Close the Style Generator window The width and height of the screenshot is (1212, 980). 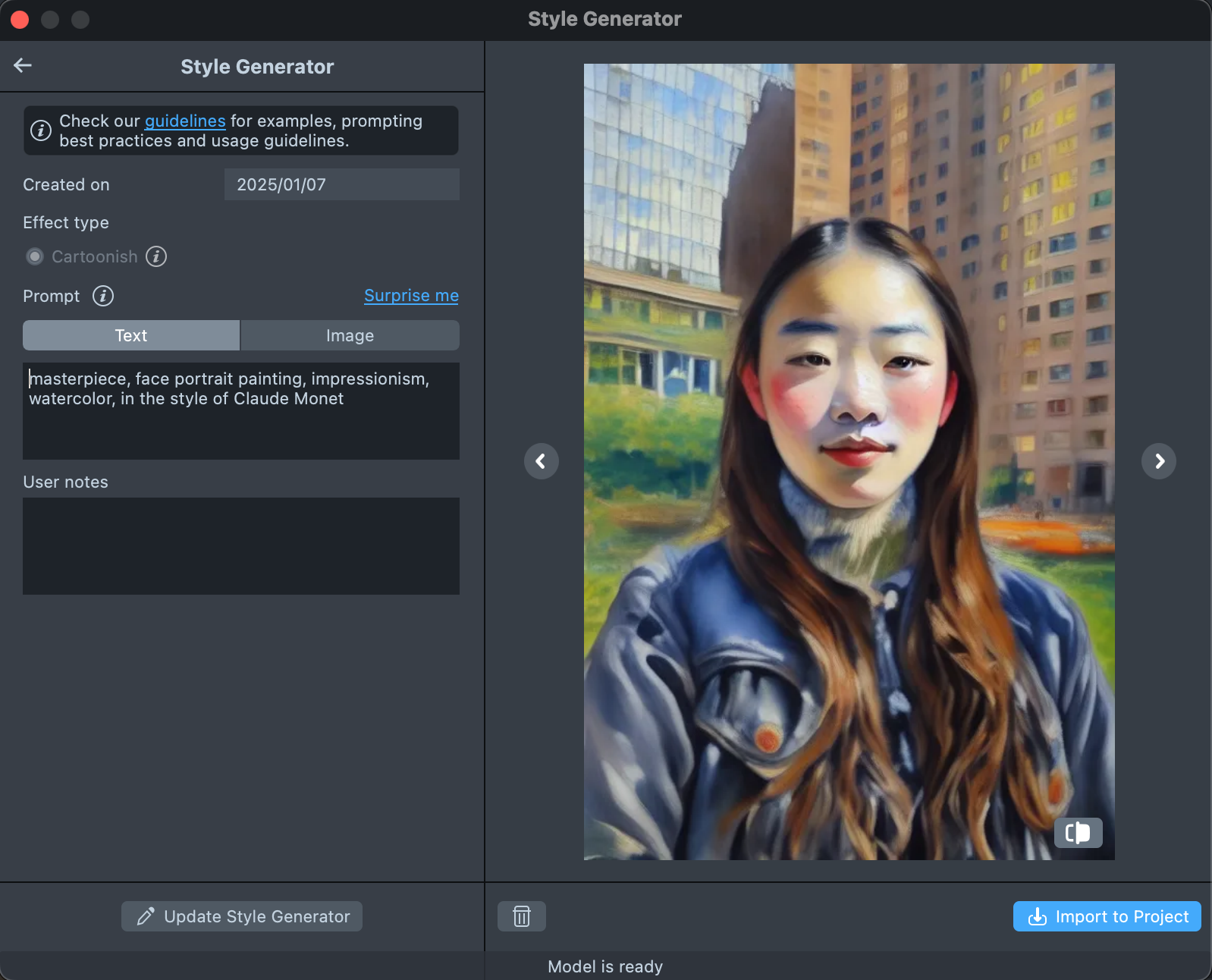pyautogui.click(x=20, y=20)
